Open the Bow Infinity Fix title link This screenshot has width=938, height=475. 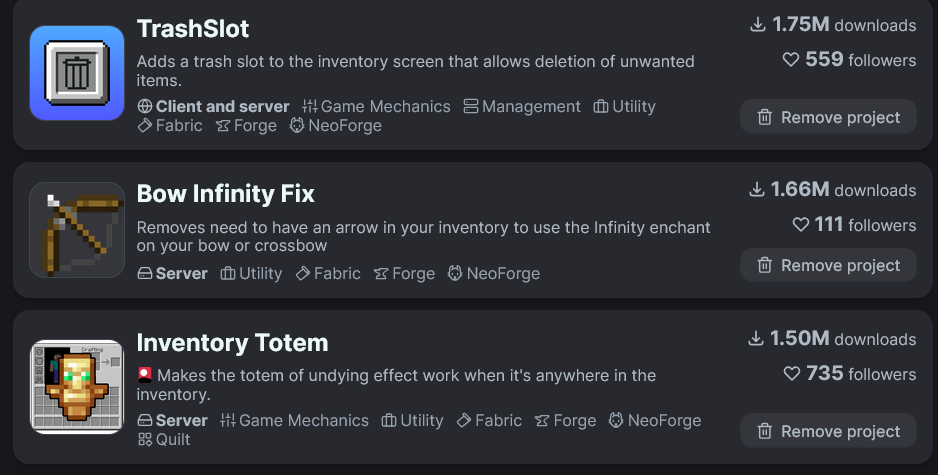tap(225, 193)
